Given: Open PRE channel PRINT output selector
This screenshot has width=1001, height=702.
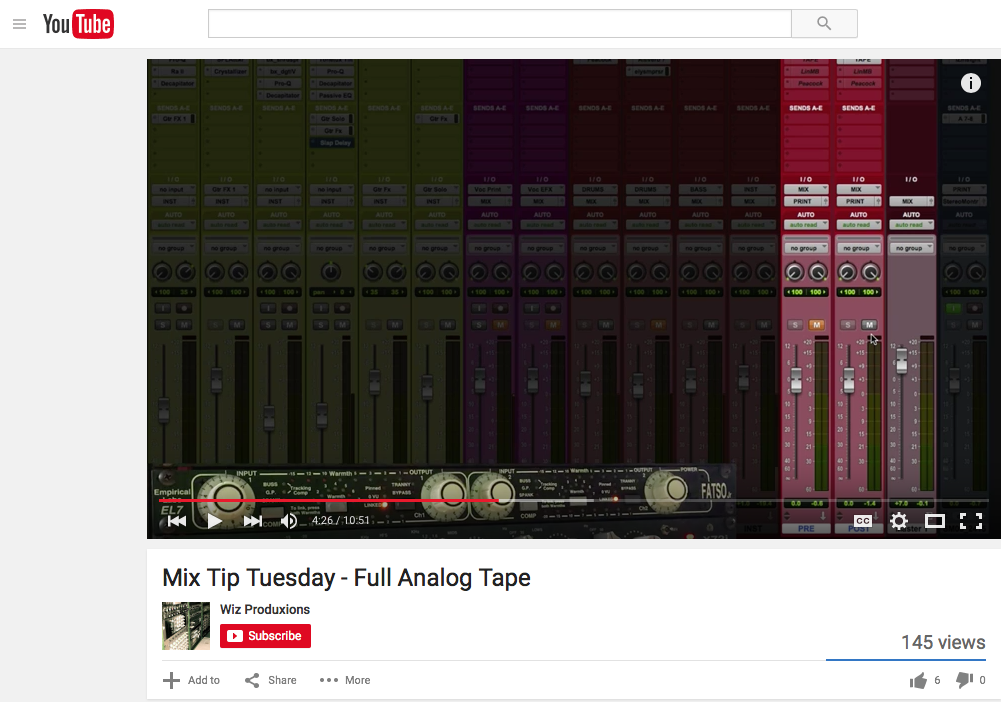Looking at the screenshot, I should click(x=806, y=201).
